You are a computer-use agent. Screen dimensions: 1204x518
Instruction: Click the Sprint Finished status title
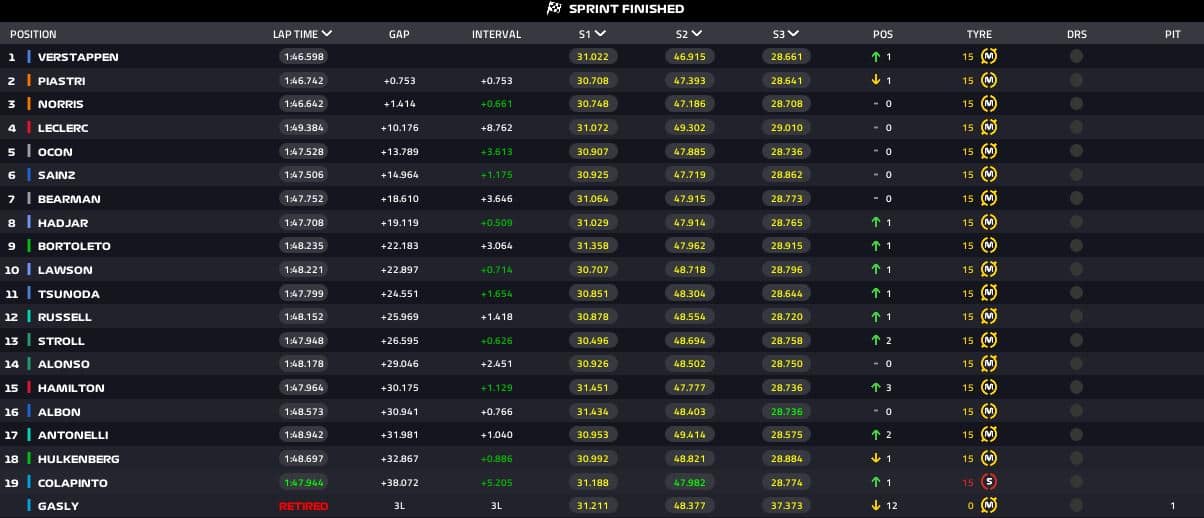(x=626, y=9)
